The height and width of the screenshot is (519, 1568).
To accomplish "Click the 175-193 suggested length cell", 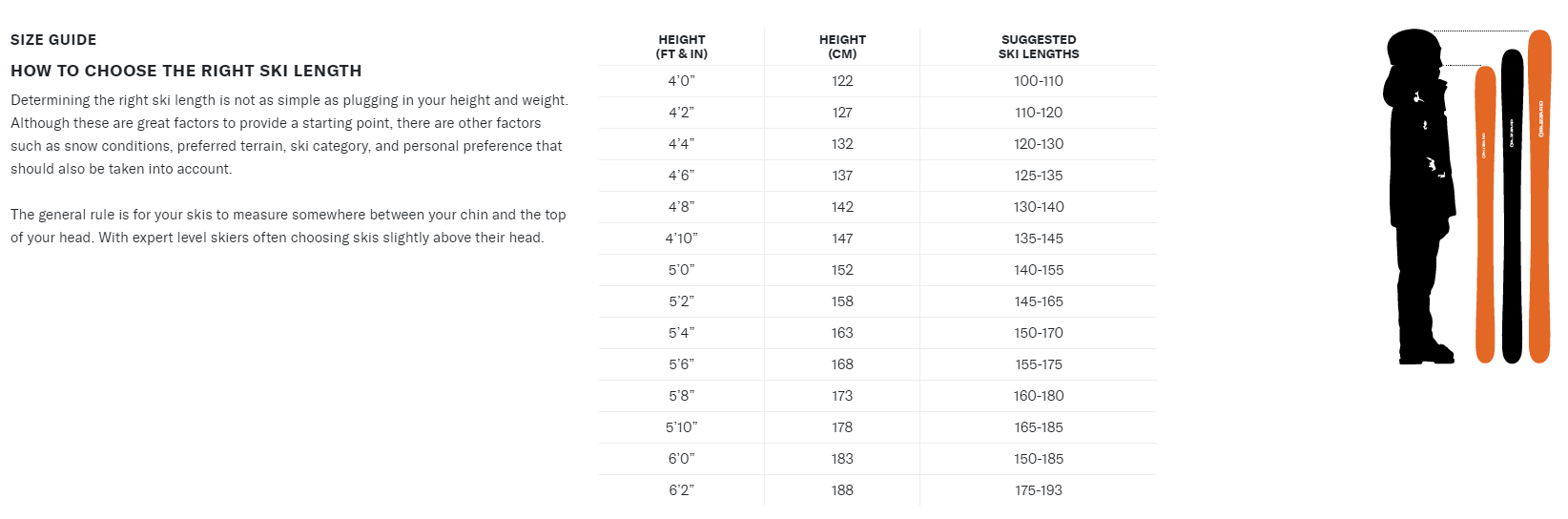I will tap(1039, 490).
